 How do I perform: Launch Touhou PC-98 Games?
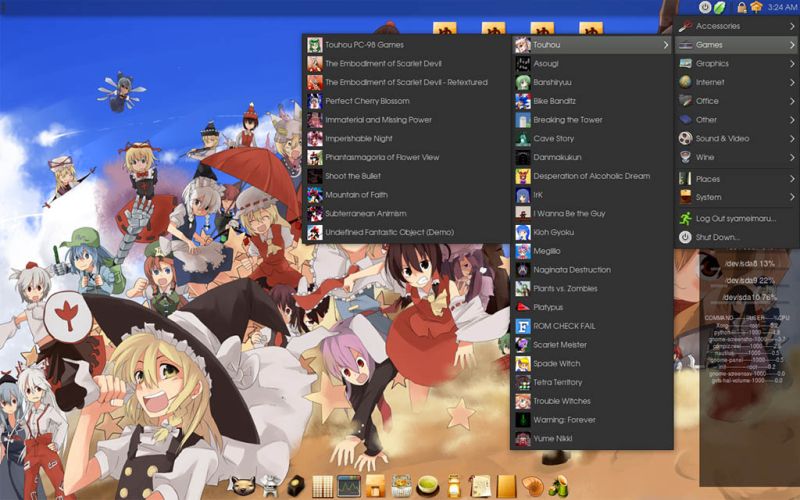tap(406, 45)
